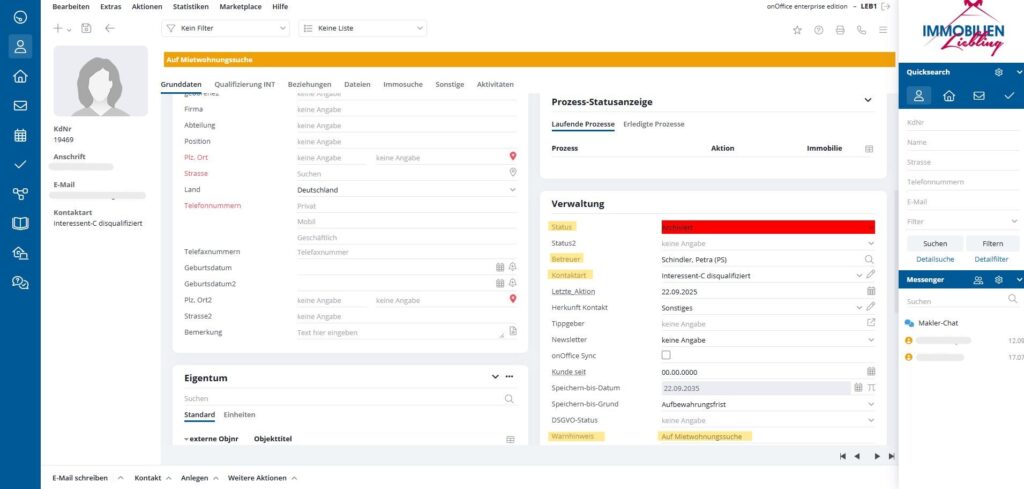Open Quicksearch settings gear icon
This screenshot has height=489, width=1024.
click(998, 72)
